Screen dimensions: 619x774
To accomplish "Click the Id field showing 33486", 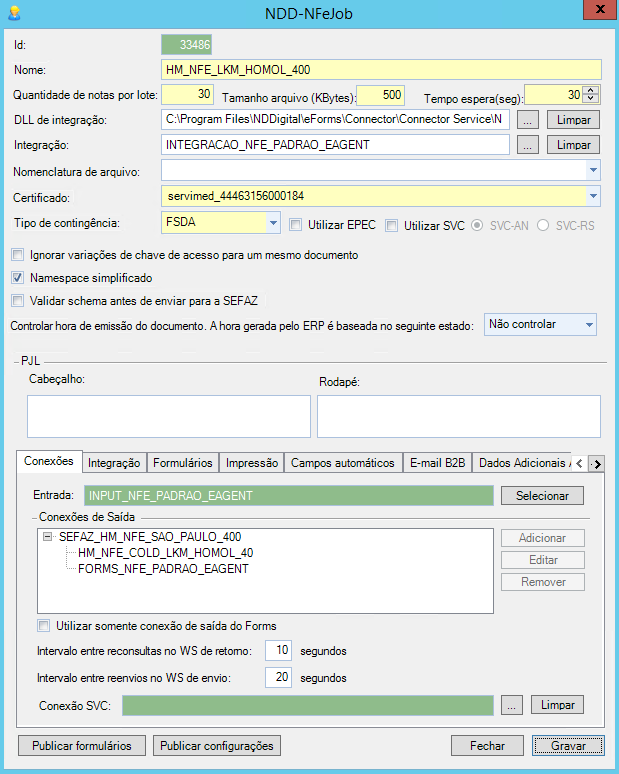I will tap(186, 44).
